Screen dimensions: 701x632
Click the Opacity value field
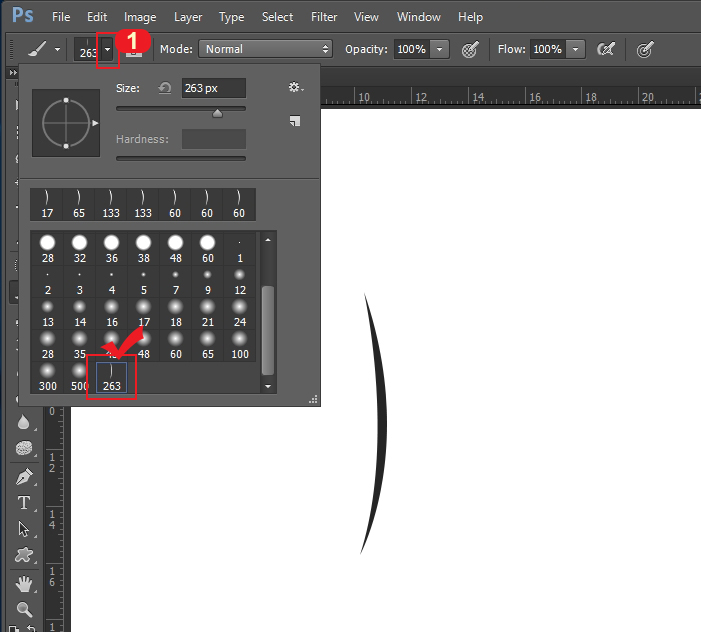[x=411, y=49]
